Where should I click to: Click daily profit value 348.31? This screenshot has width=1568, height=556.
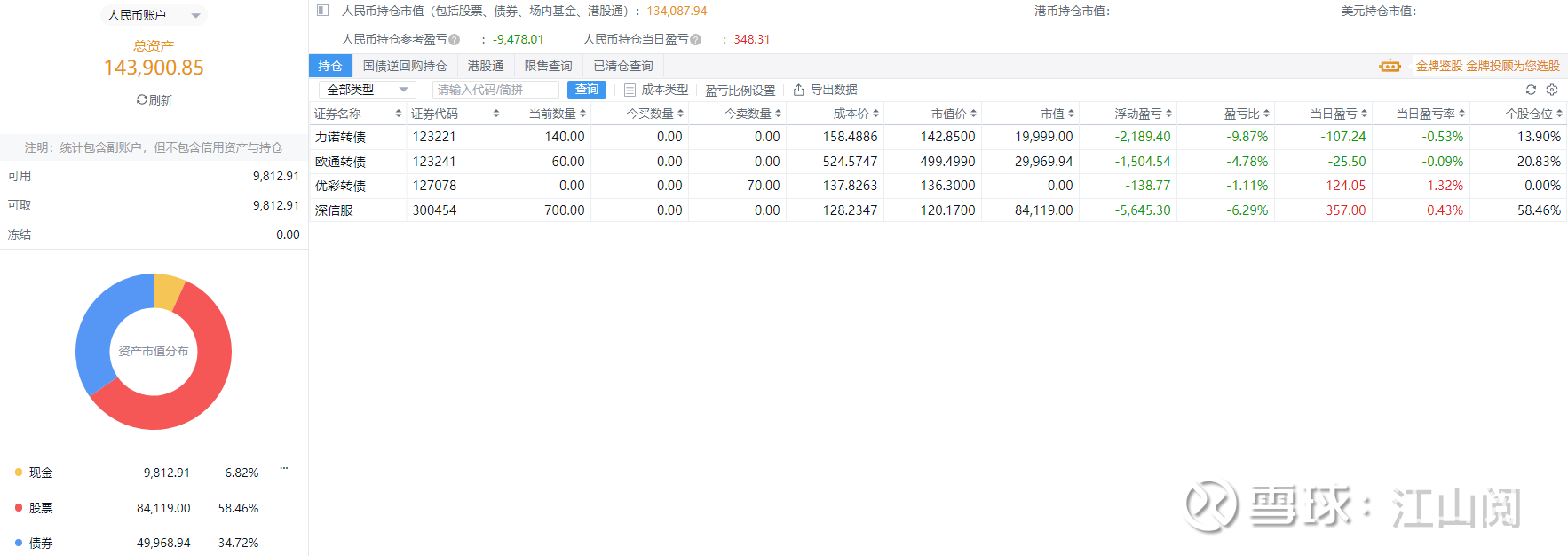click(x=752, y=39)
